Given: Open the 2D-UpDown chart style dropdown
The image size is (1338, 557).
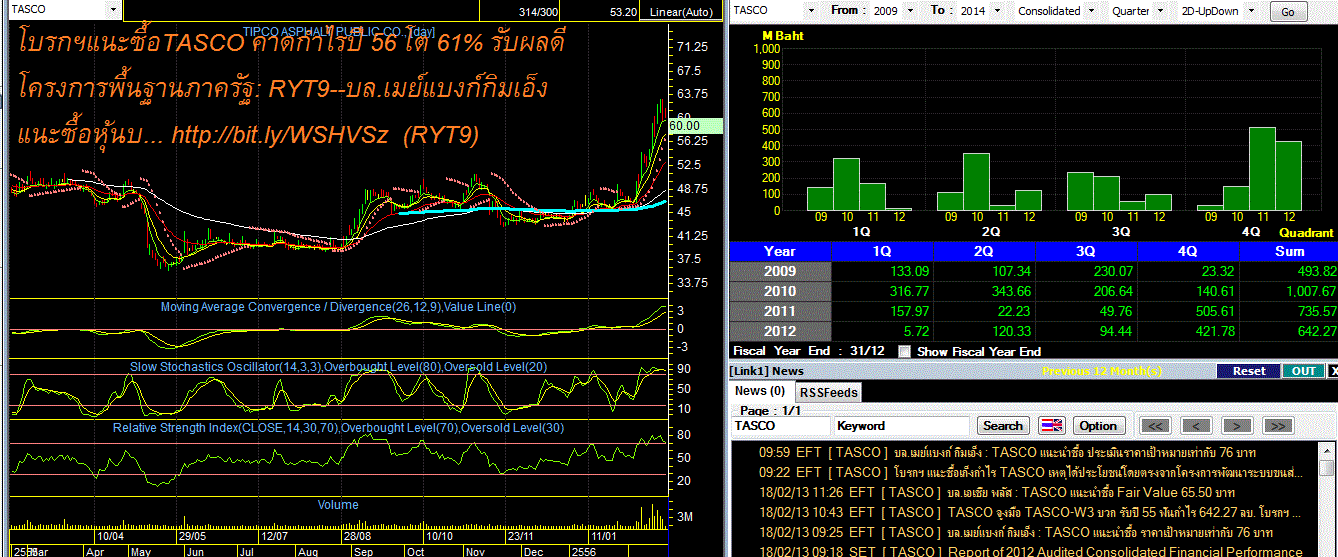Looking at the screenshot, I should [1253, 11].
